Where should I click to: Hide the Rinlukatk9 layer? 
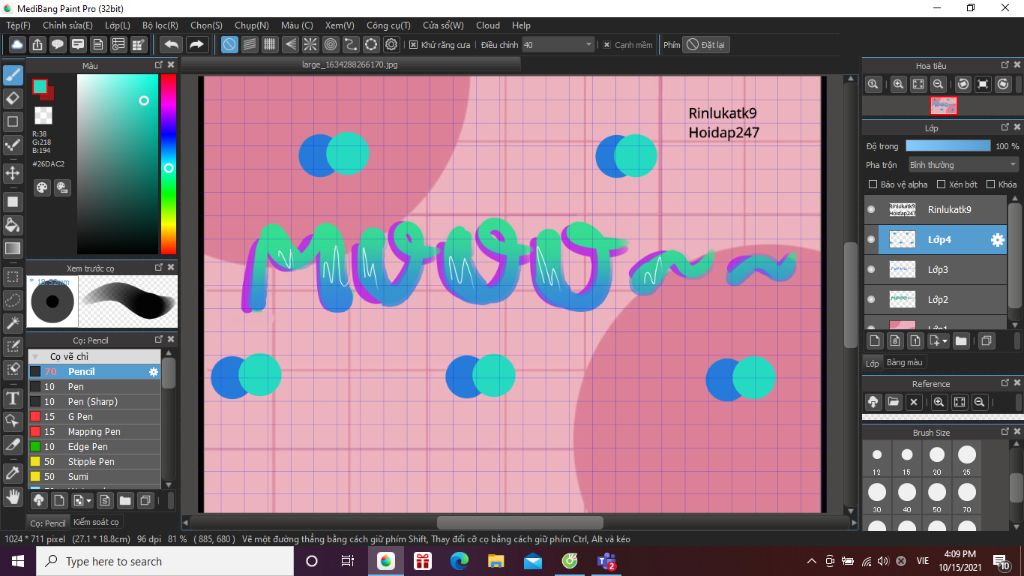(x=871, y=210)
